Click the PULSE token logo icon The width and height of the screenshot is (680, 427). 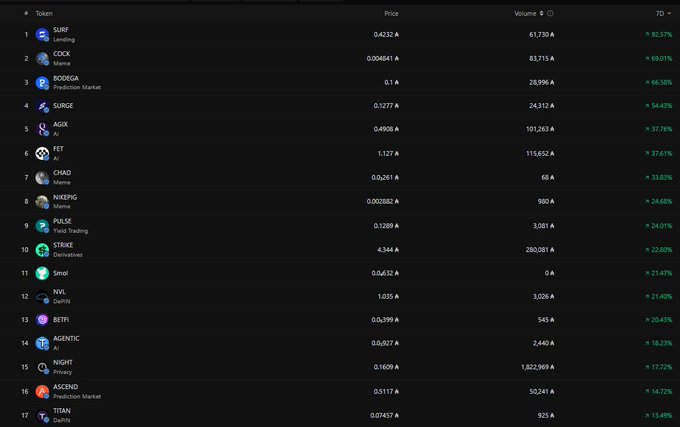coord(42,226)
